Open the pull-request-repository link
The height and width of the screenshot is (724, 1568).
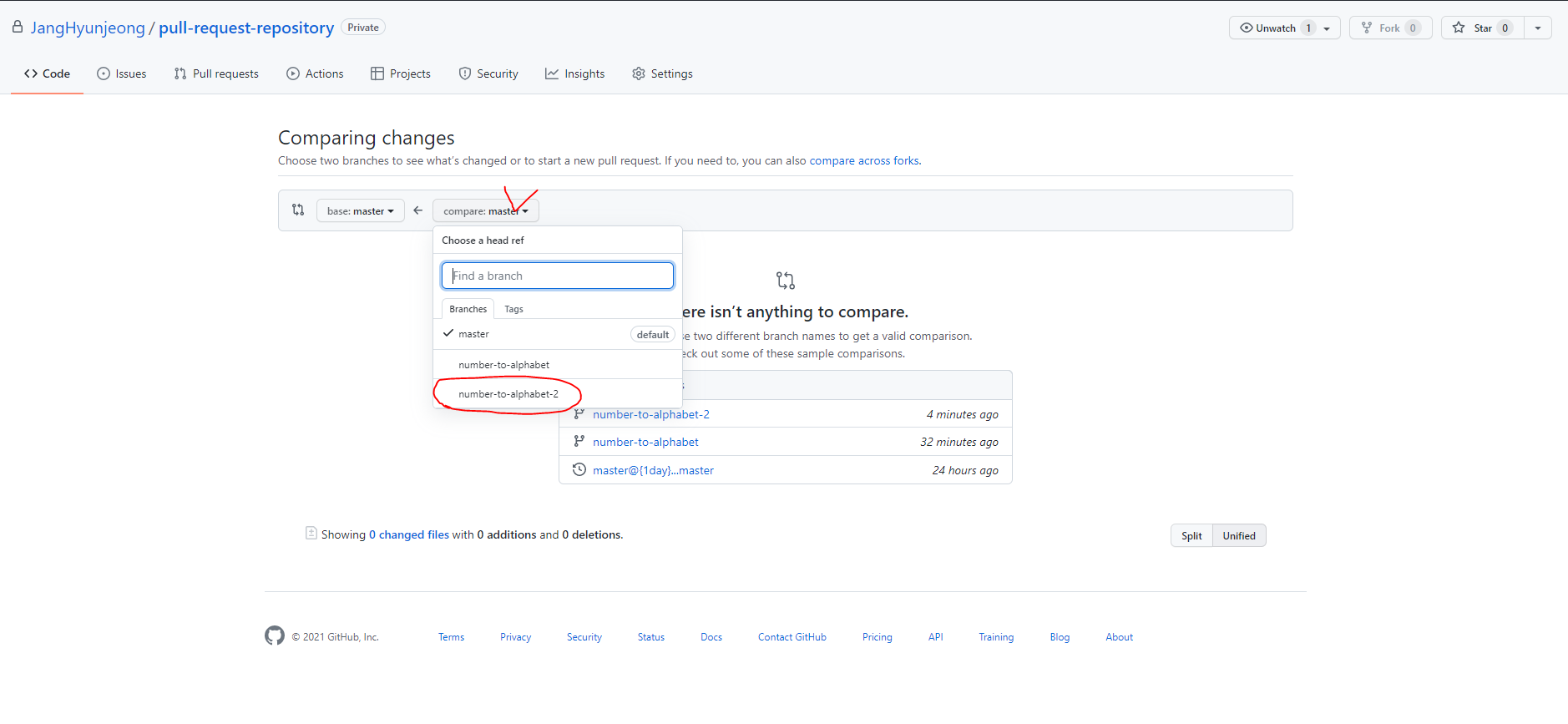pos(246,28)
